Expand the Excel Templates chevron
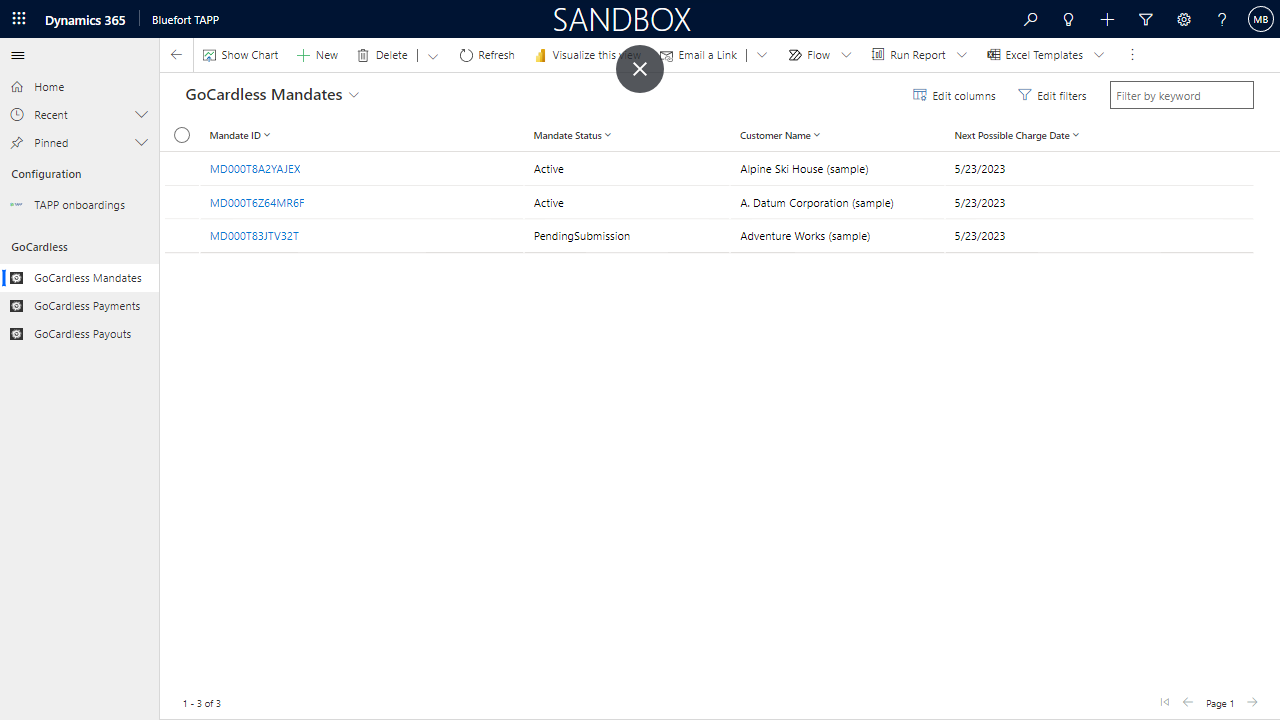 click(1099, 55)
